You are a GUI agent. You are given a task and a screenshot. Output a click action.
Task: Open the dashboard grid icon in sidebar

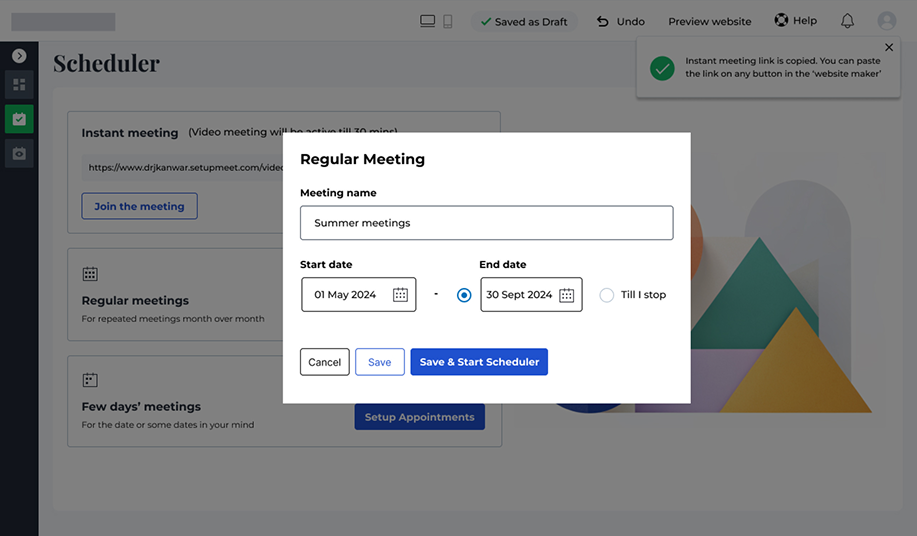[x=19, y=85]
